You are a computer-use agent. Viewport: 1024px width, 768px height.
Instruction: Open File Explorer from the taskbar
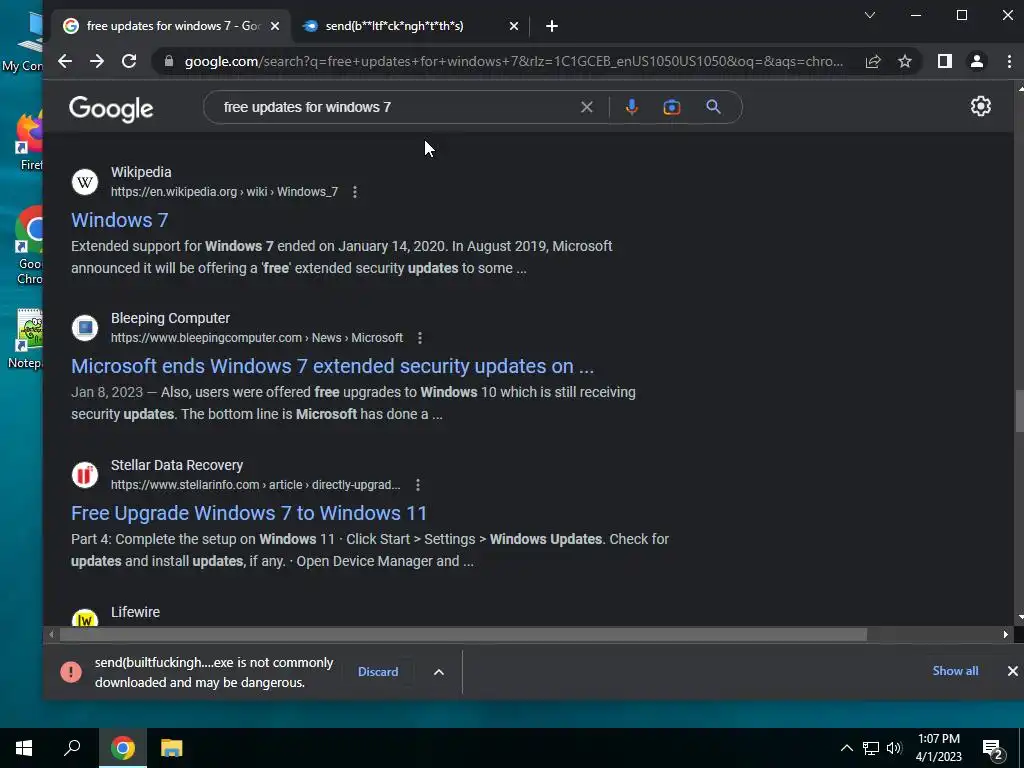[x=172, y=748]
